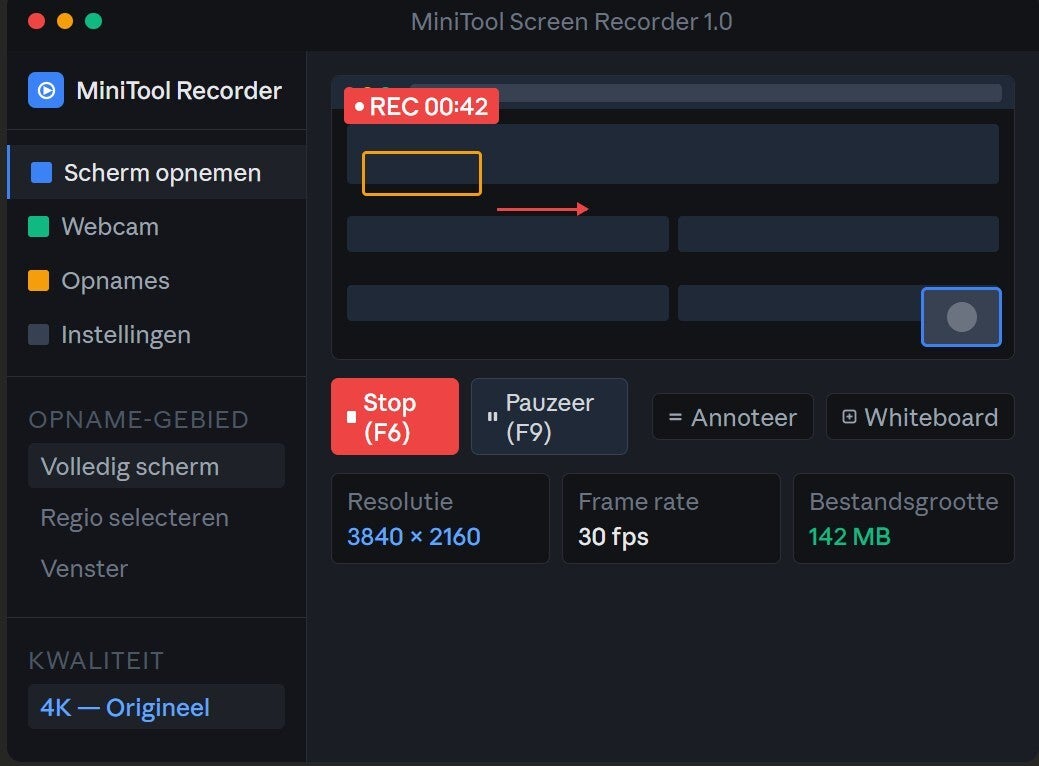Click the orange Opnames sidebar icon
The height and width of the screenshot is (766, 1039).
[38, 281]
